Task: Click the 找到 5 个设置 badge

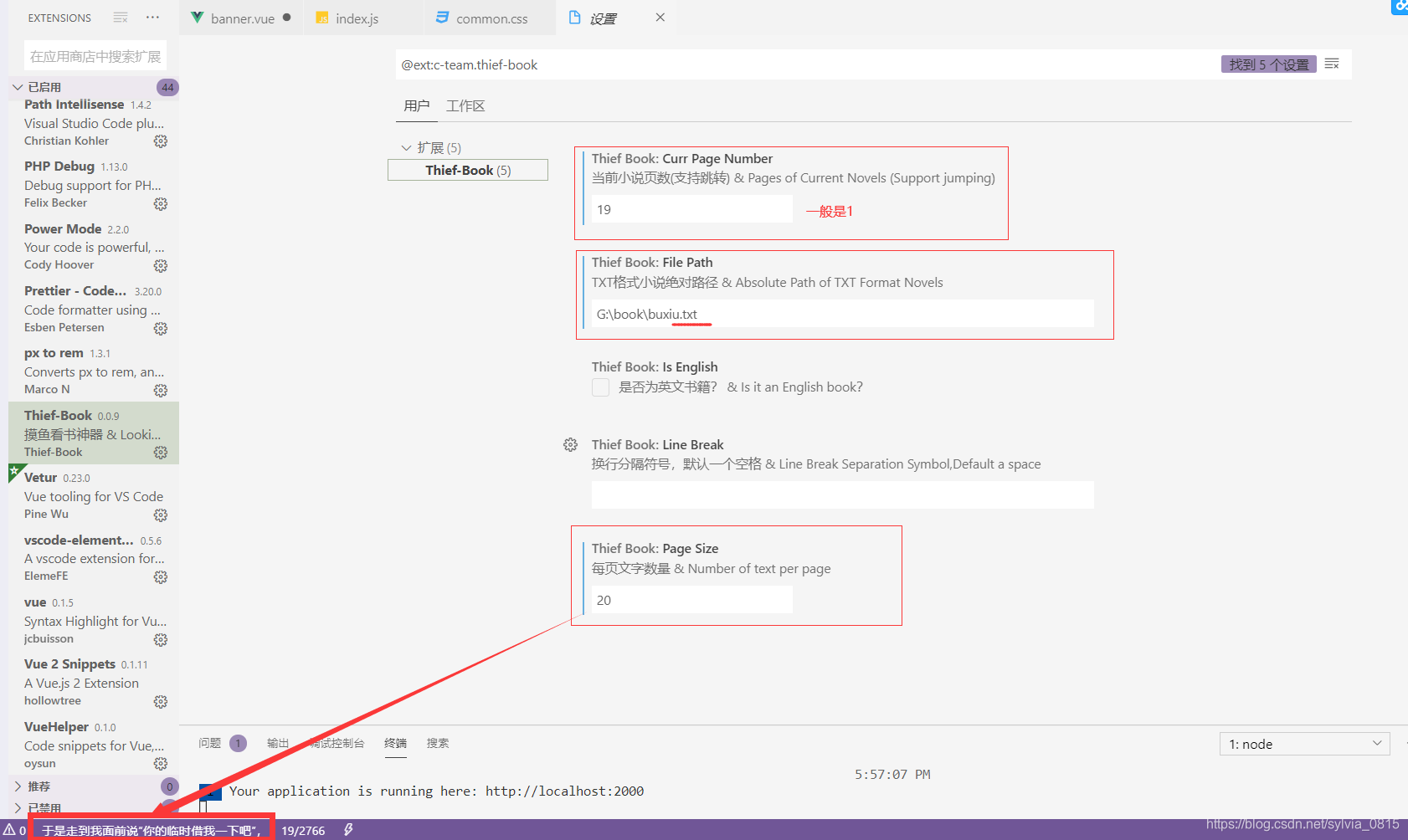Action: tap(1269, 64)
